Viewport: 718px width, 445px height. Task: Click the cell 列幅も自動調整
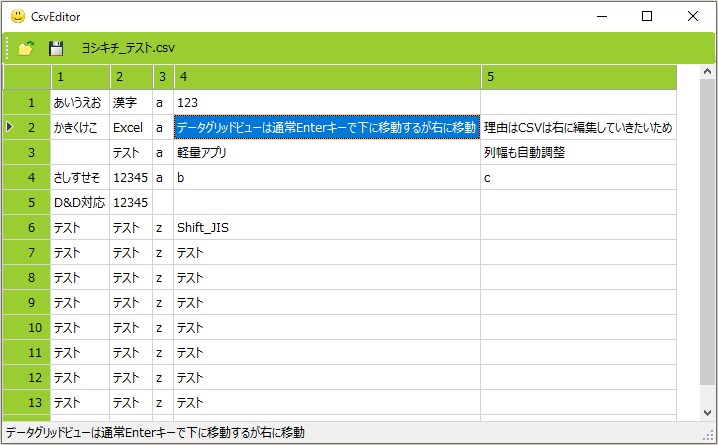click(579, 152)
